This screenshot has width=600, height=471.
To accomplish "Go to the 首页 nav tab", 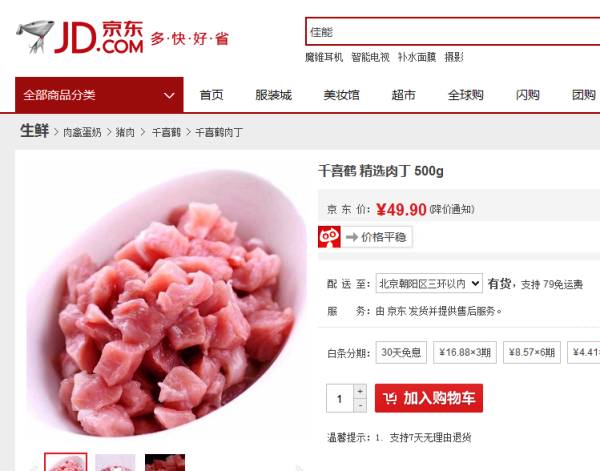I will [x=211, y=95].
